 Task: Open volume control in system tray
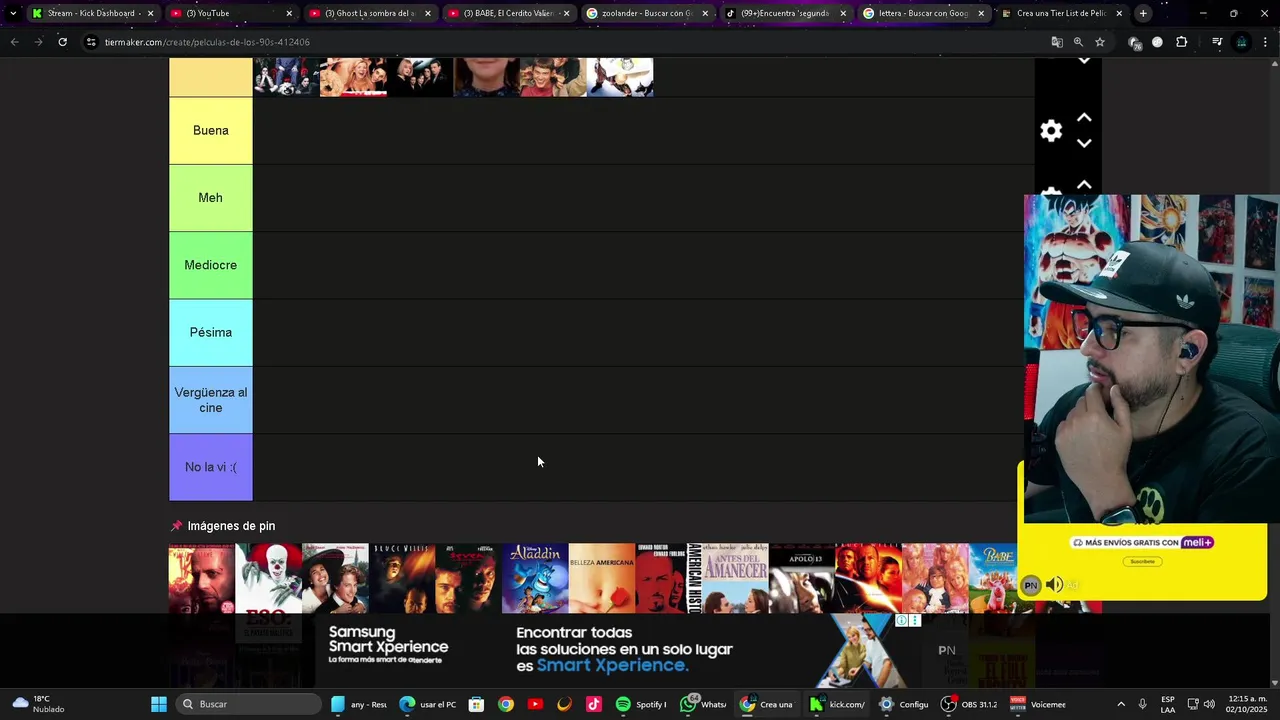coord(1209,704)
